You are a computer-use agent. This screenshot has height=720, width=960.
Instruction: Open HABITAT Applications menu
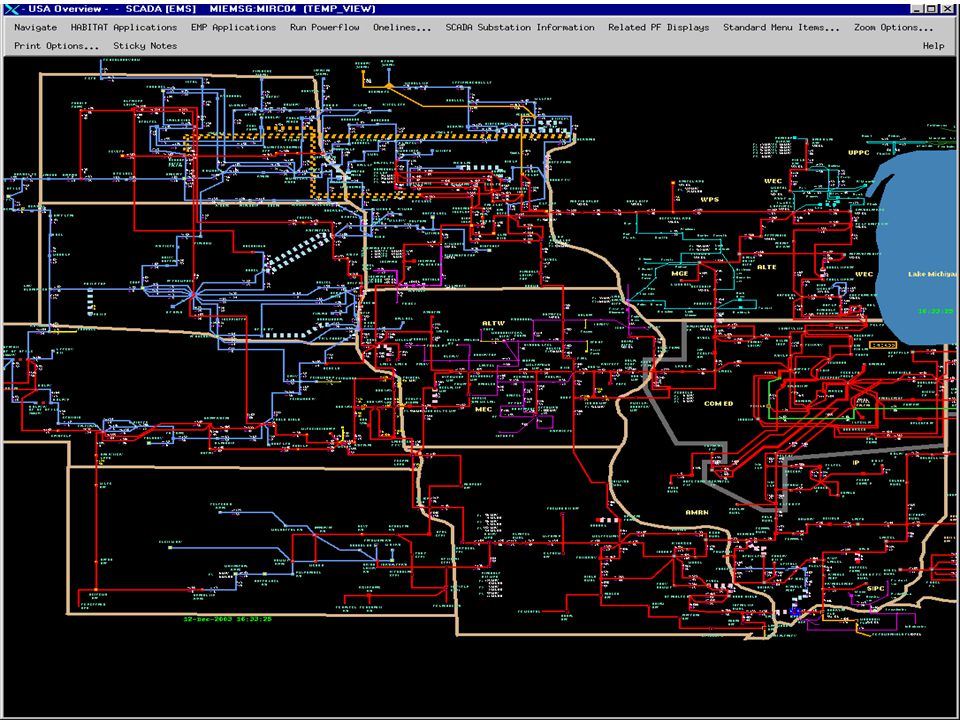[x=124, y=28]
